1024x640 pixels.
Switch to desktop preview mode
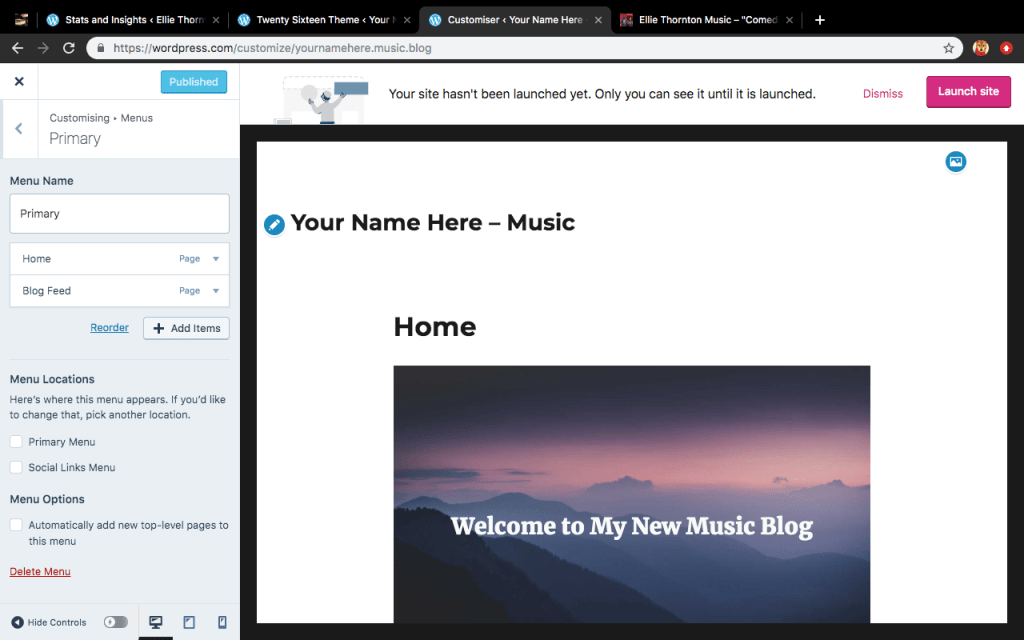pos(156,622)
